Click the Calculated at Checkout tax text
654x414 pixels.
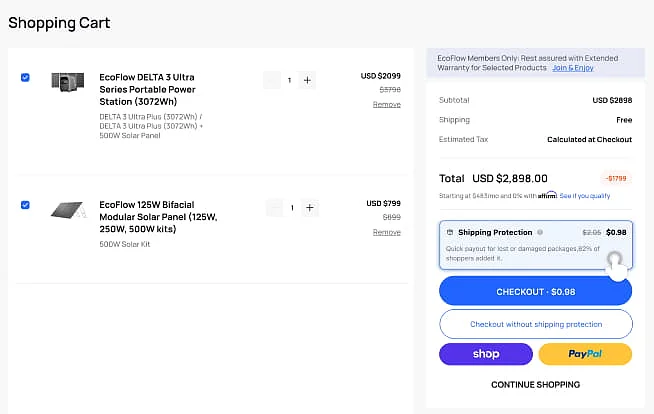[x=589, y=139]
